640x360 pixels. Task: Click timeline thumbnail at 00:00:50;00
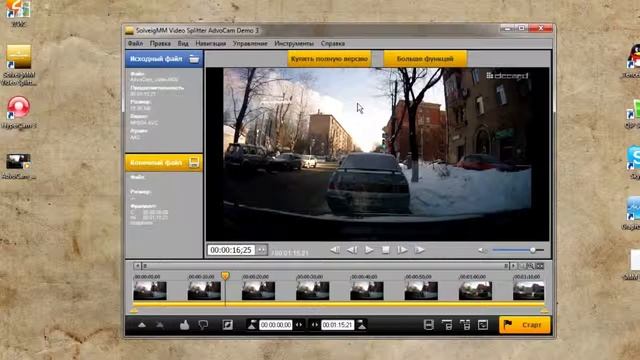pos(421,291)
